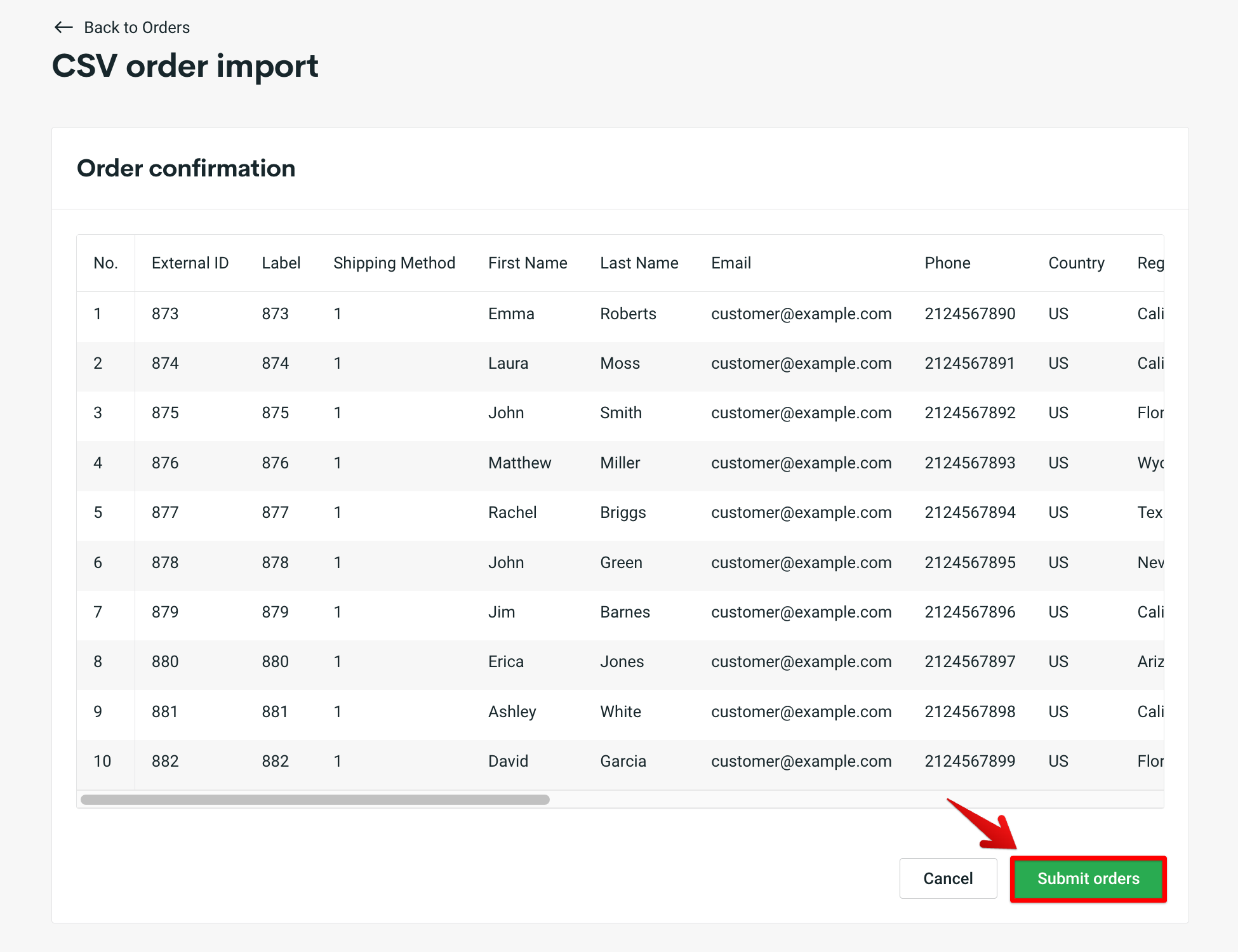Screen dimensions: 1238x952
Task: Select the Country column header
Action: [1076, 263]
